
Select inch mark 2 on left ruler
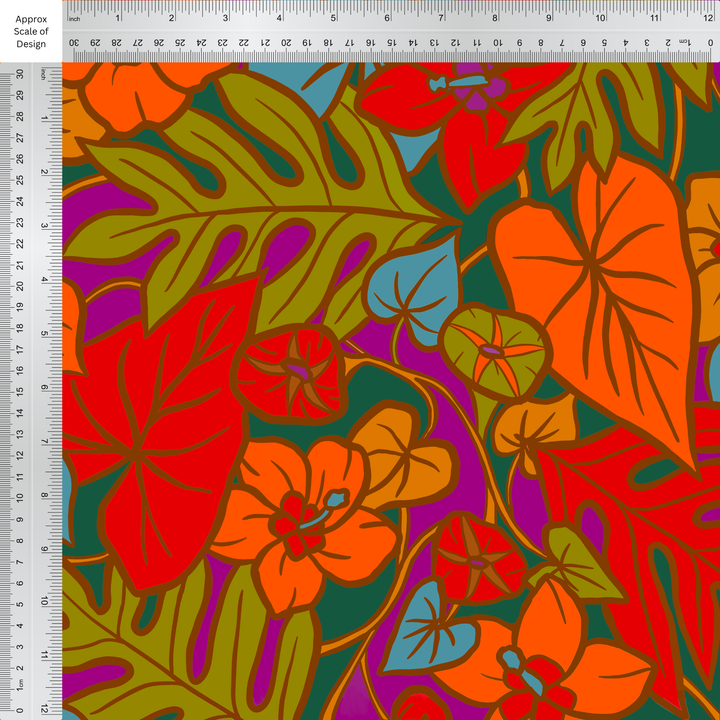[x=44, y=172]
